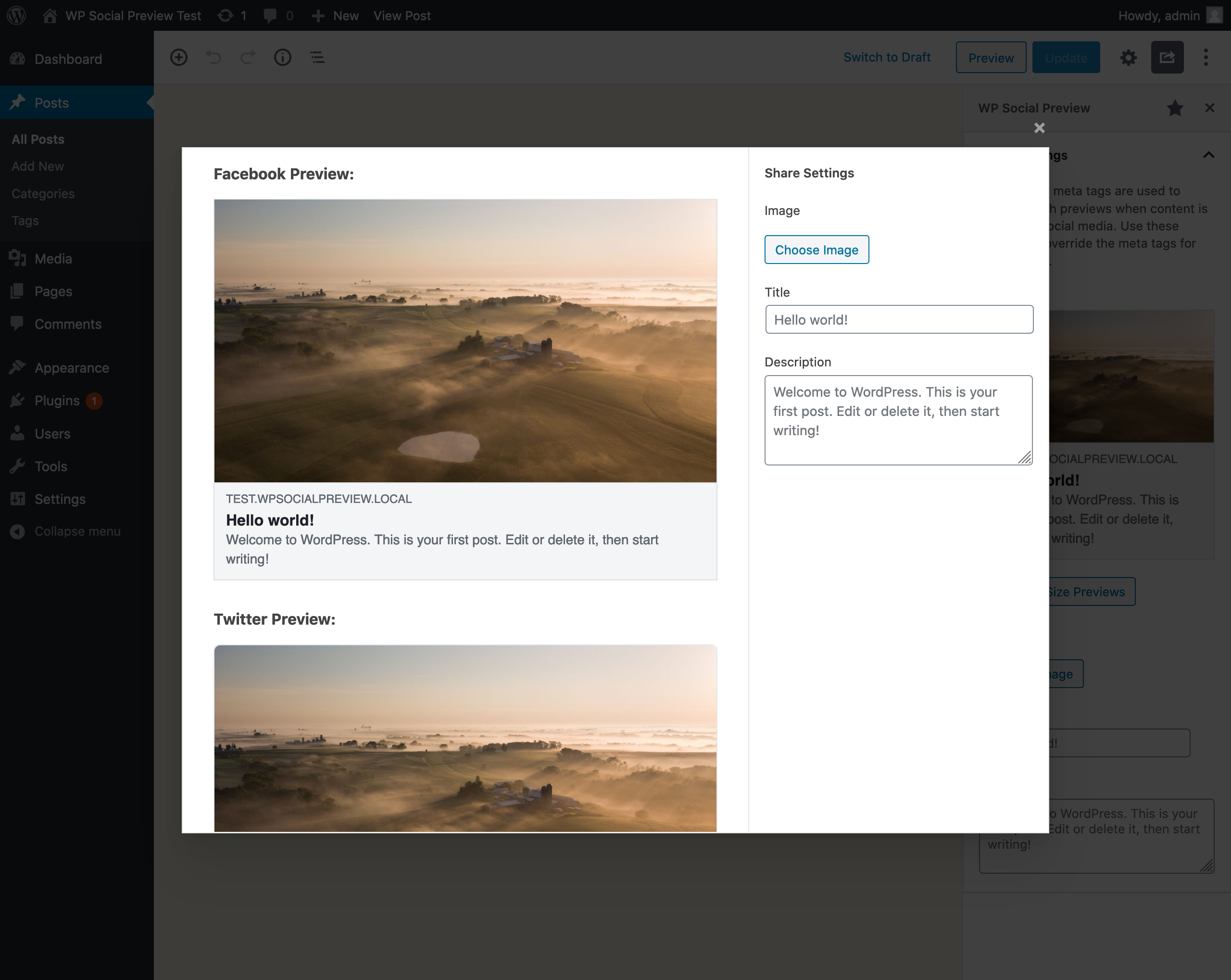Click the WordPress logo in admin bar
This screenshot has height=980, width=1231.
[16, 15]
